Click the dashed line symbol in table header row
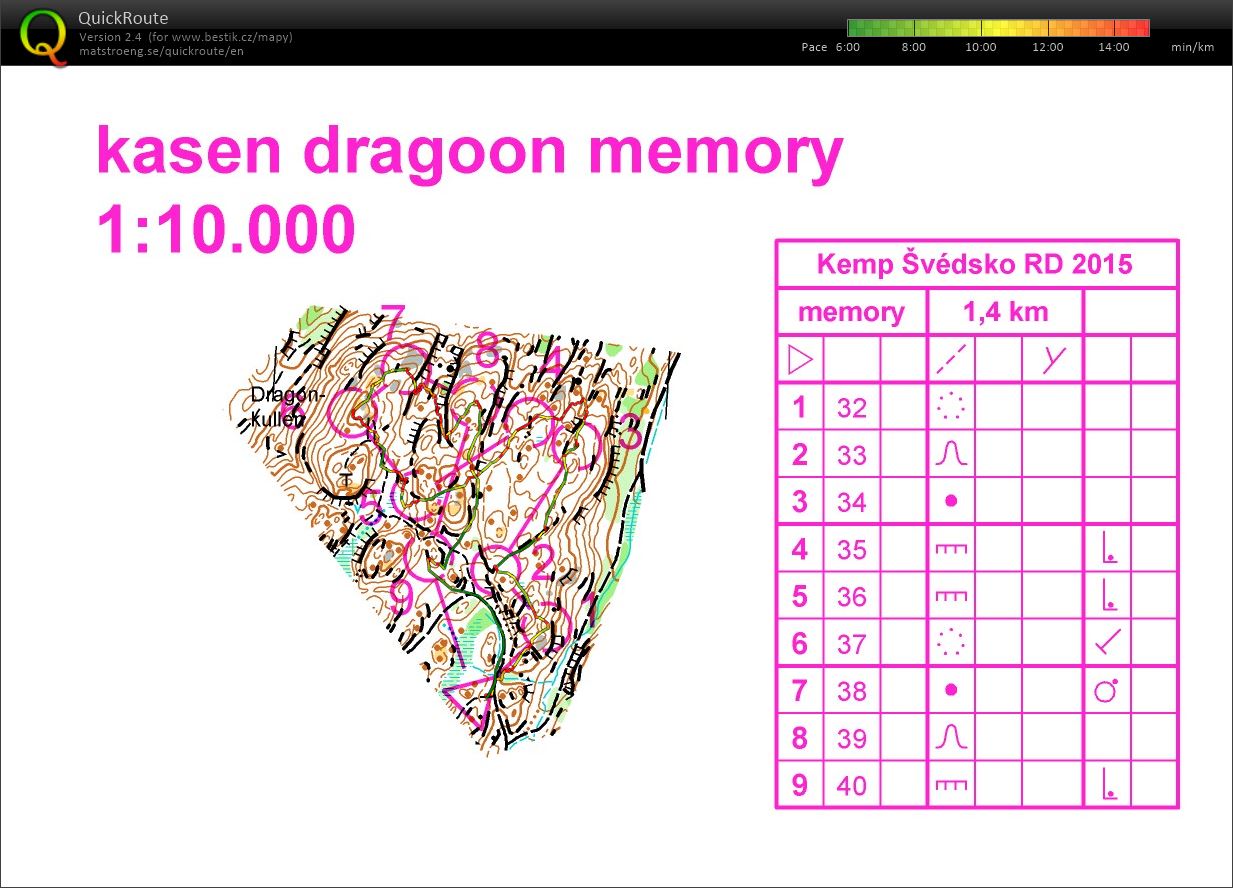Image resolution: width=1233 pixels, height=888 pixels. [x=950, y=360]
